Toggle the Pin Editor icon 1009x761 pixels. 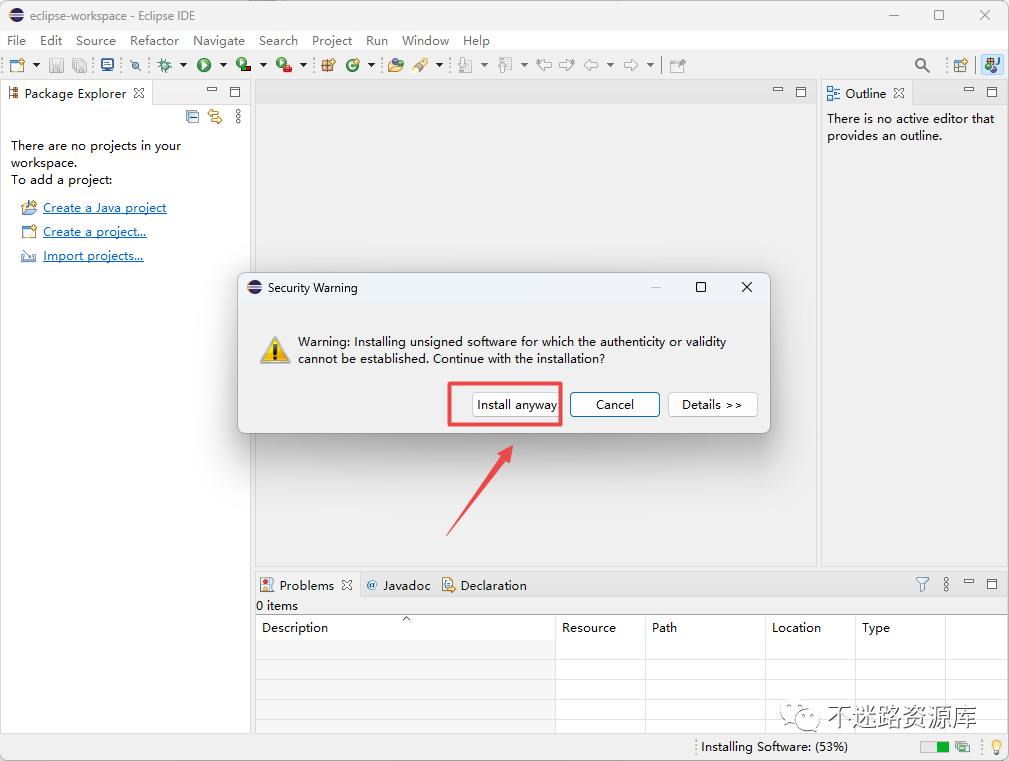pyautogui.click(x=678, y=66)
